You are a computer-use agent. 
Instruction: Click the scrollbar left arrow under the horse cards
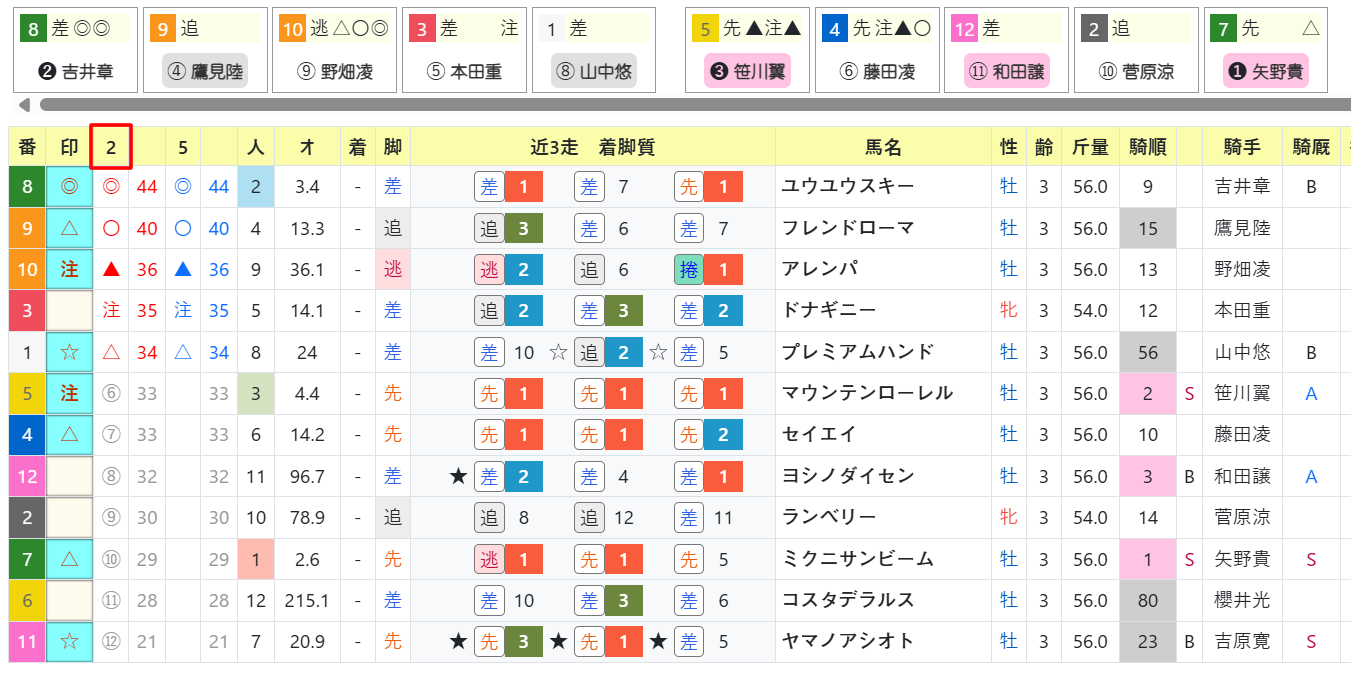pyautogui.click(x=24, y=105)
